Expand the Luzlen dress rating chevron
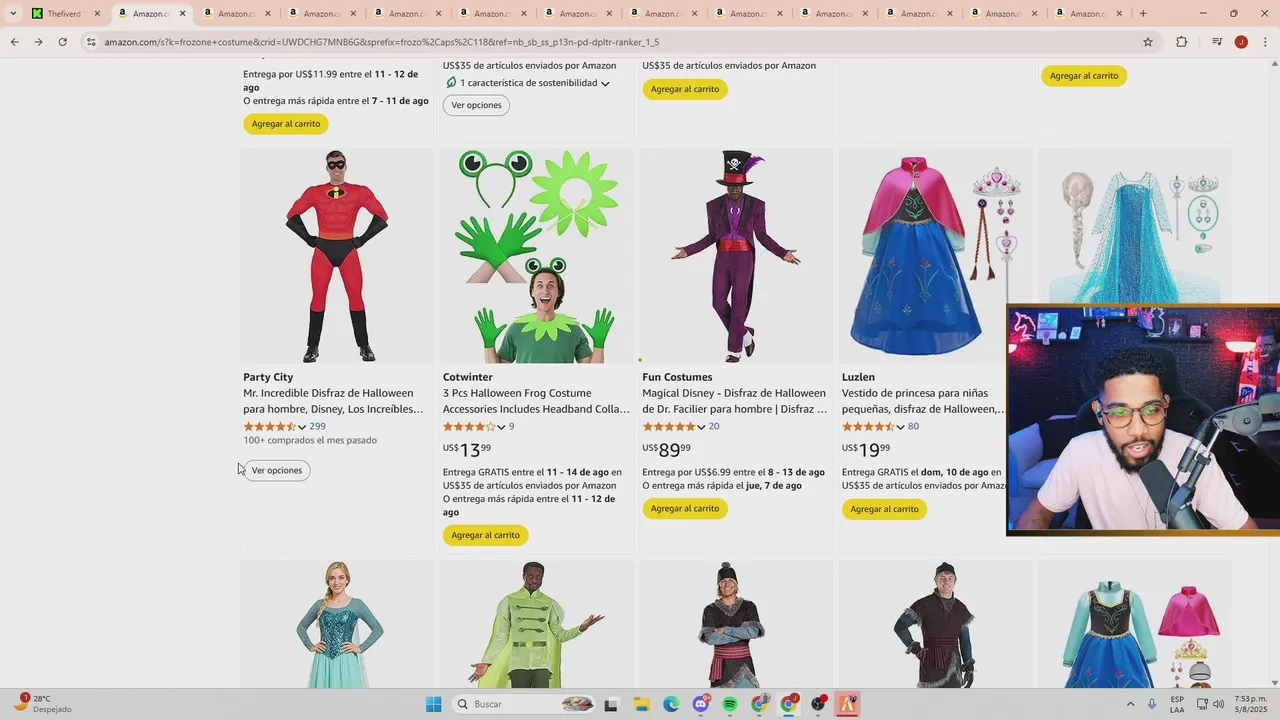Viewport: 1280px width, 720px height. pos(900,427)
